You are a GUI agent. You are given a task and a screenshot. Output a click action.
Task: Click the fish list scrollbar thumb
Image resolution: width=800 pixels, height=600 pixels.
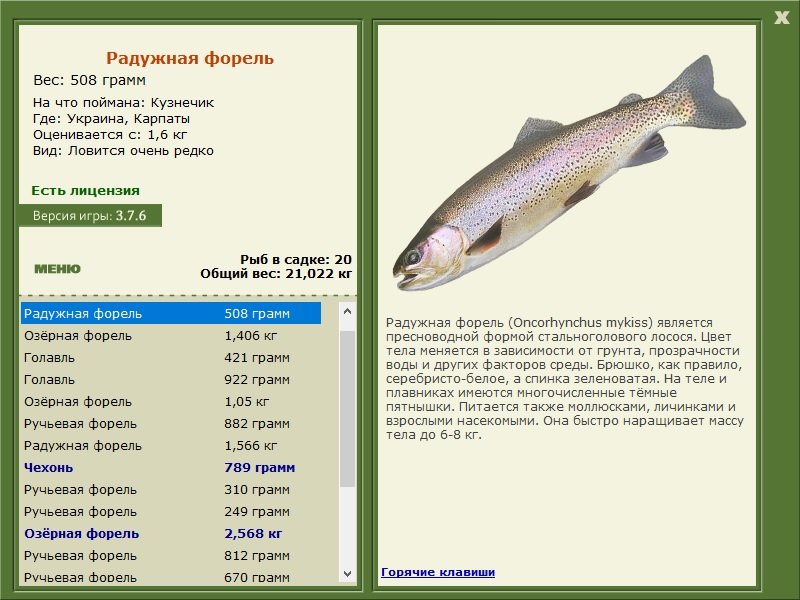(347, 409)
